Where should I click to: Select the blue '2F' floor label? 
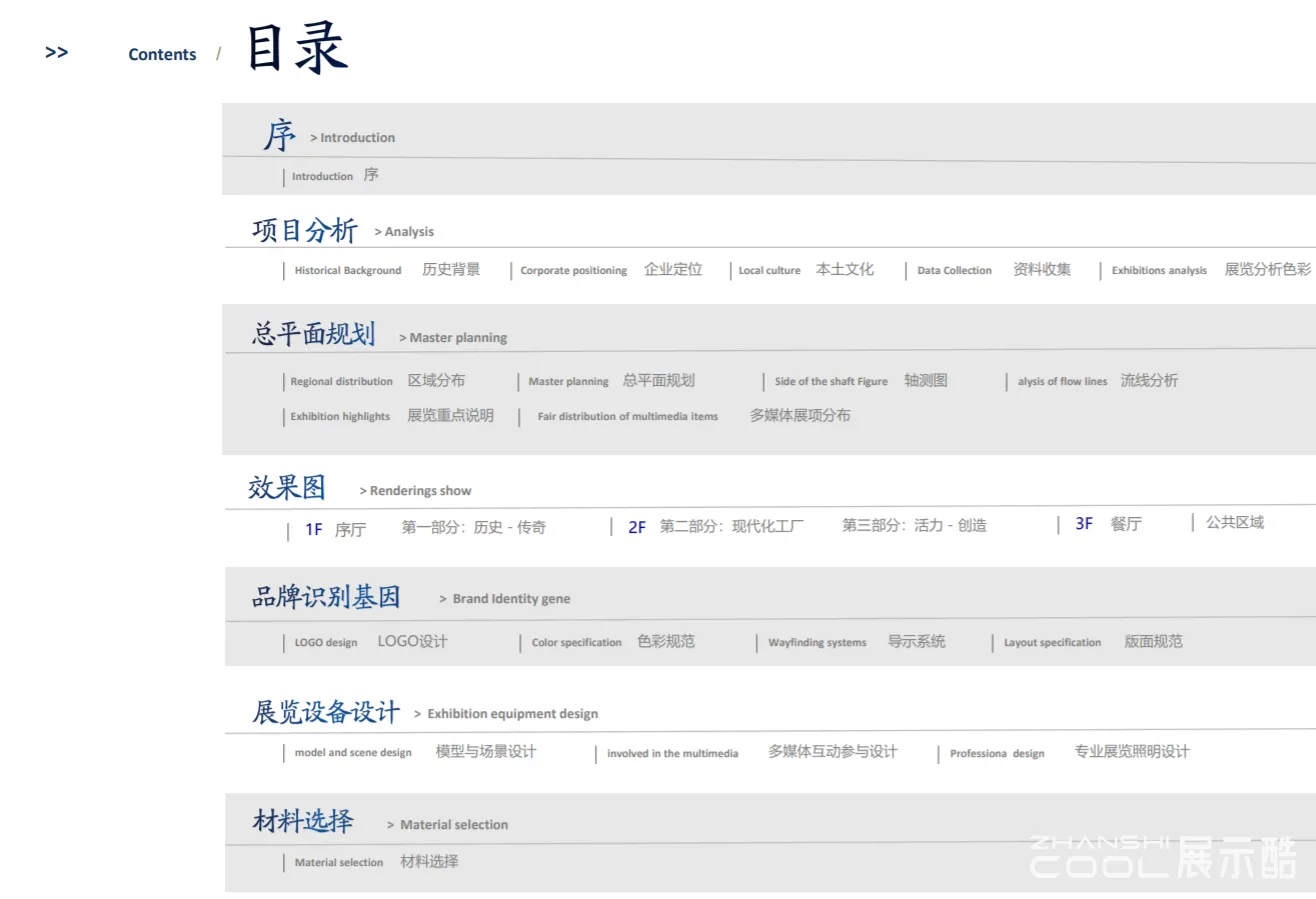[637, 527]
